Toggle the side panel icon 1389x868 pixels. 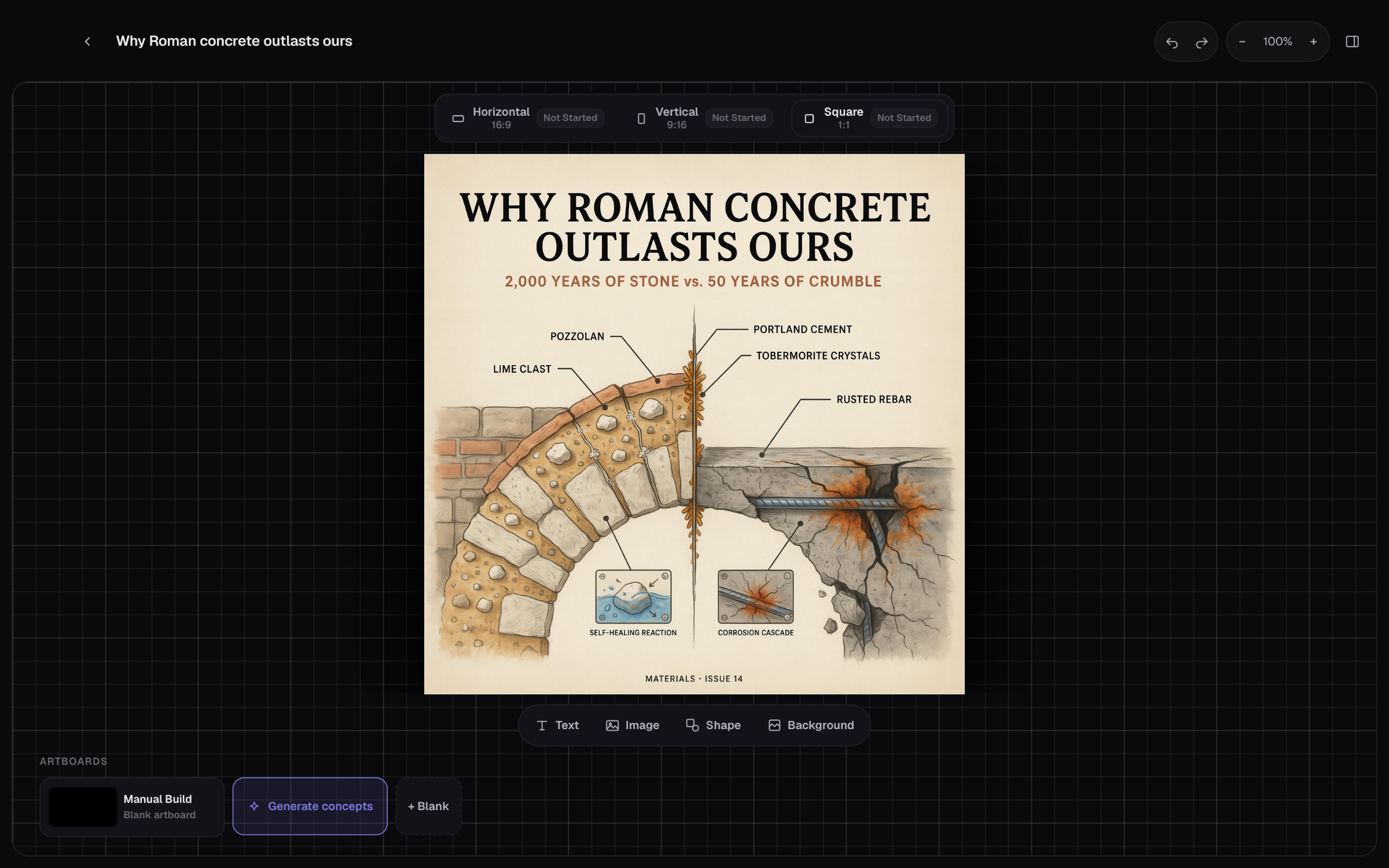[1353, 42]
